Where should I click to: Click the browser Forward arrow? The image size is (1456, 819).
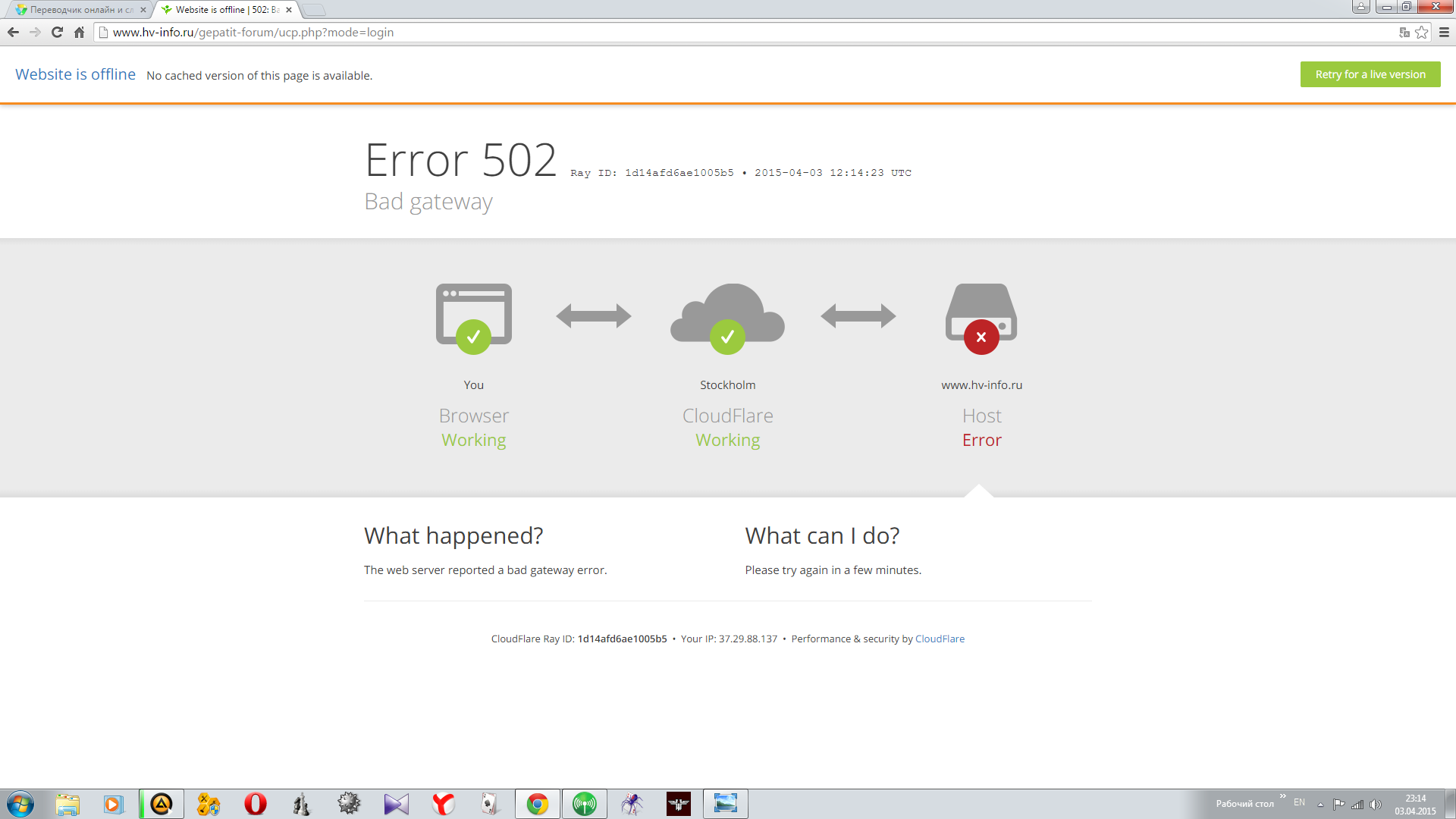pyautogui.click(x=35, y=33)
